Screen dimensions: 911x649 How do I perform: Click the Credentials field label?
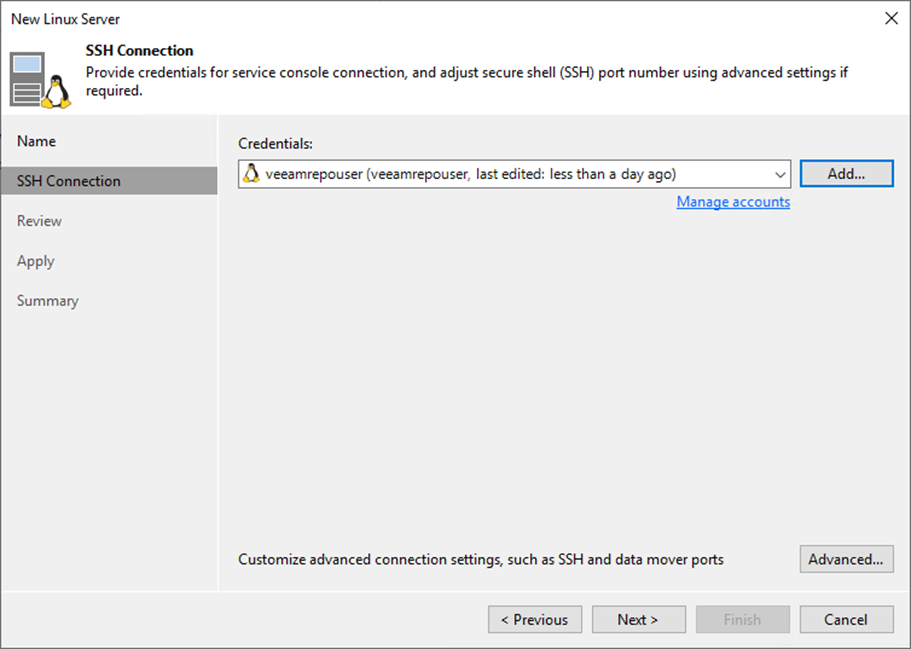(275, 144)
